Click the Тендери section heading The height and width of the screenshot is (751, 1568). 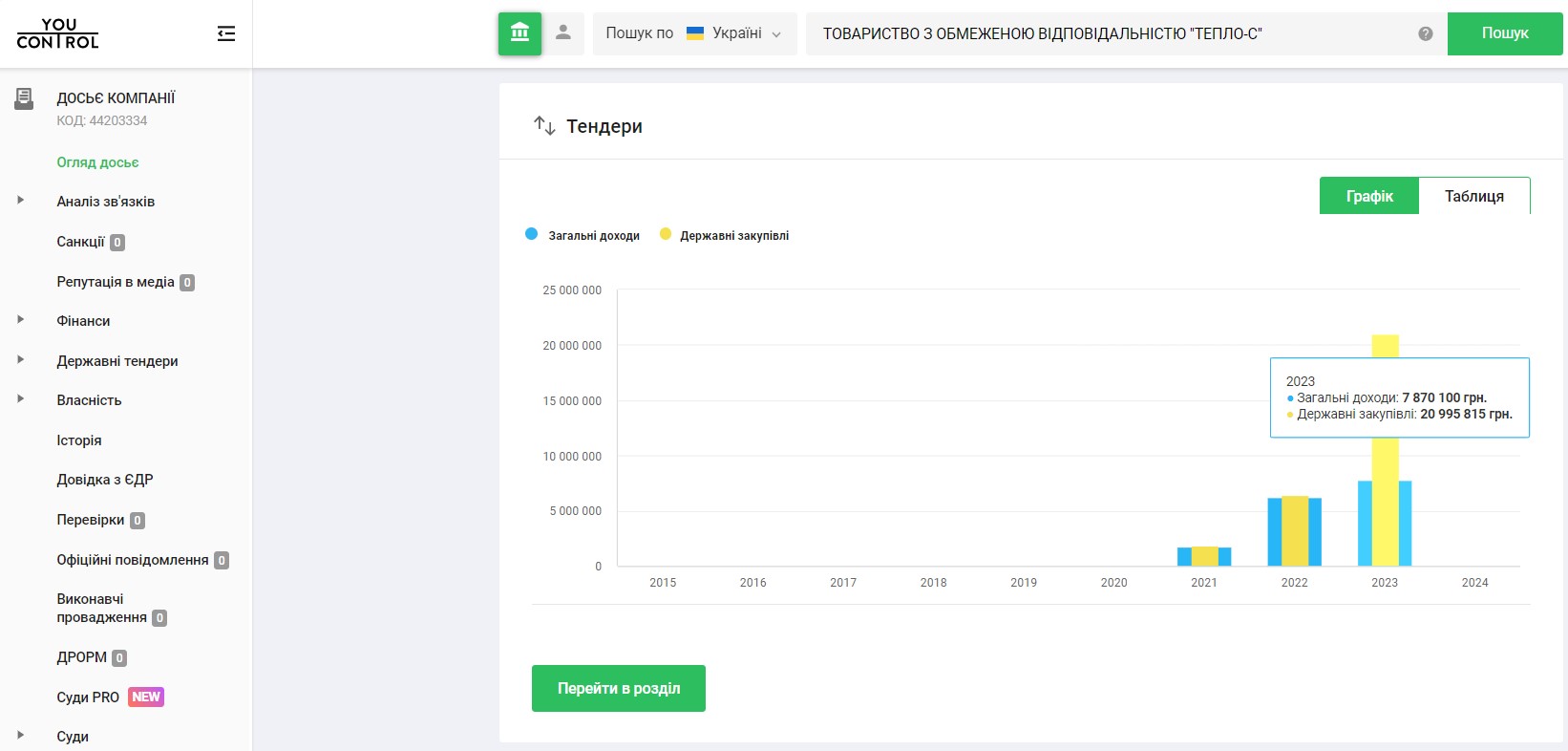tap(604, 126)
